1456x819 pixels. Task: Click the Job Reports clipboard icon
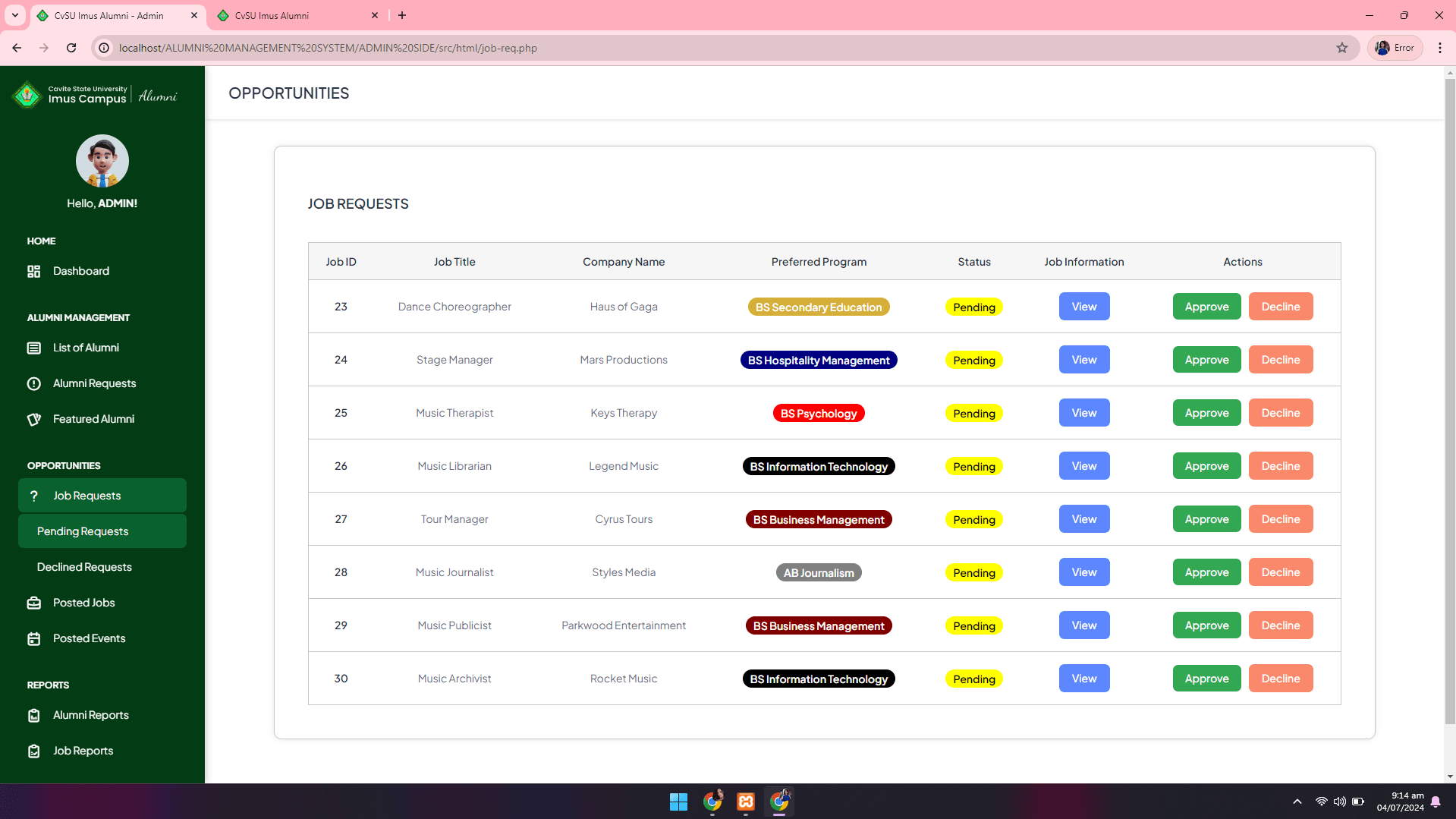[33, 751]
